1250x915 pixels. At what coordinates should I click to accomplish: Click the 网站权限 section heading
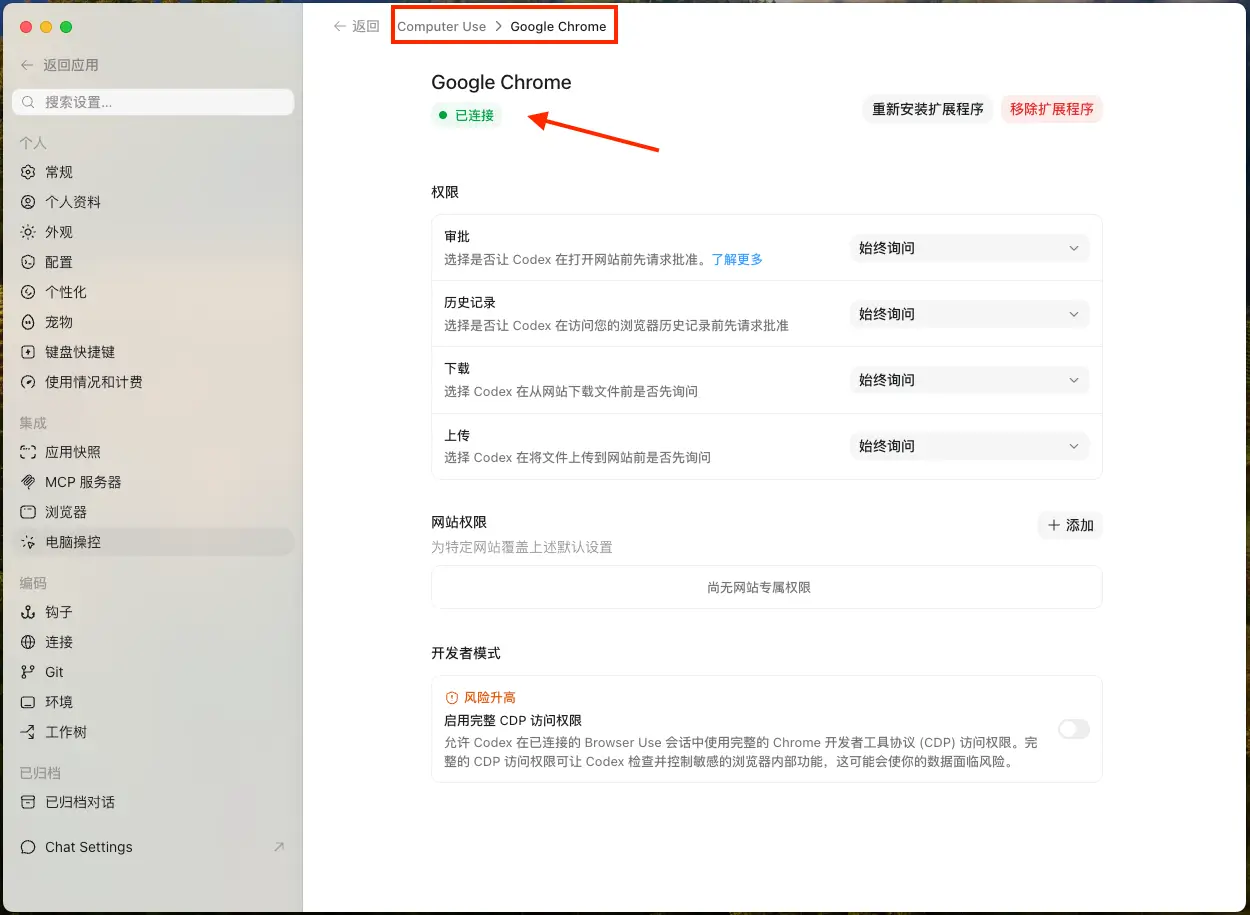click(x=459, y=522)
